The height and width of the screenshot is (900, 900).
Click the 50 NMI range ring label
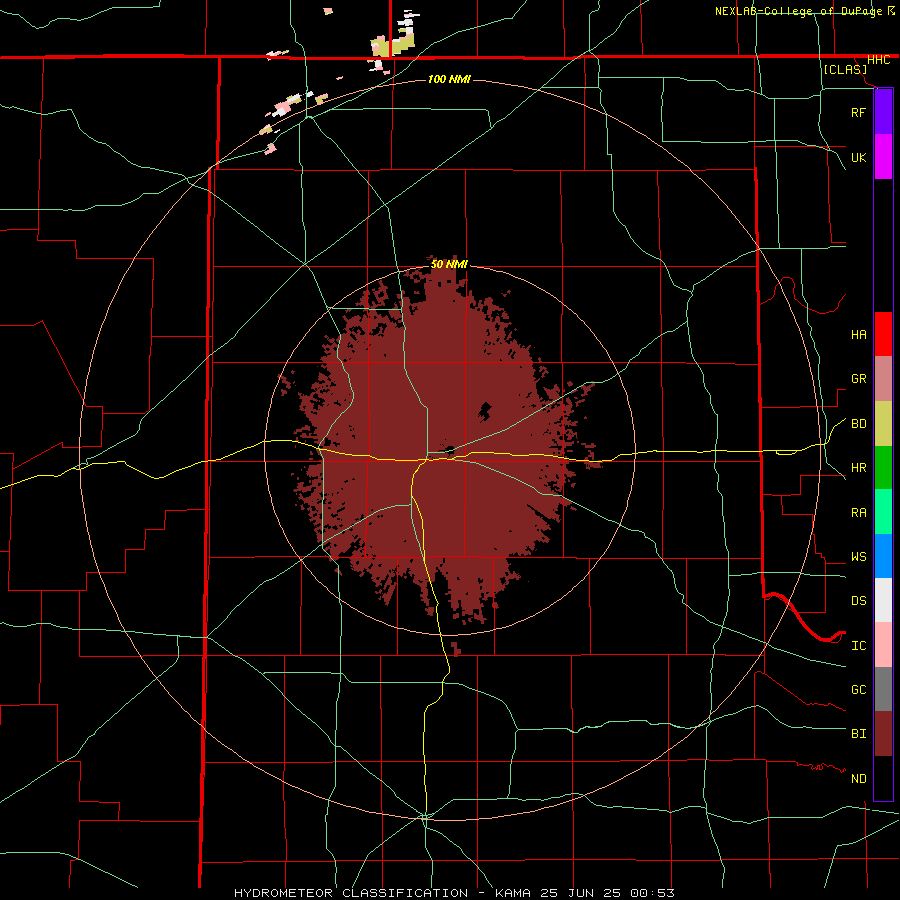(x=449, y=264)
